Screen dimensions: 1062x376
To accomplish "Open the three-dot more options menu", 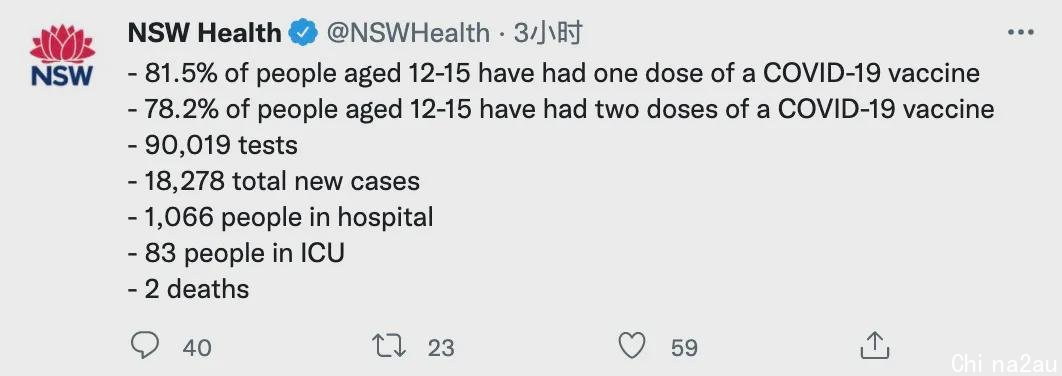I will pos(1021,33).
